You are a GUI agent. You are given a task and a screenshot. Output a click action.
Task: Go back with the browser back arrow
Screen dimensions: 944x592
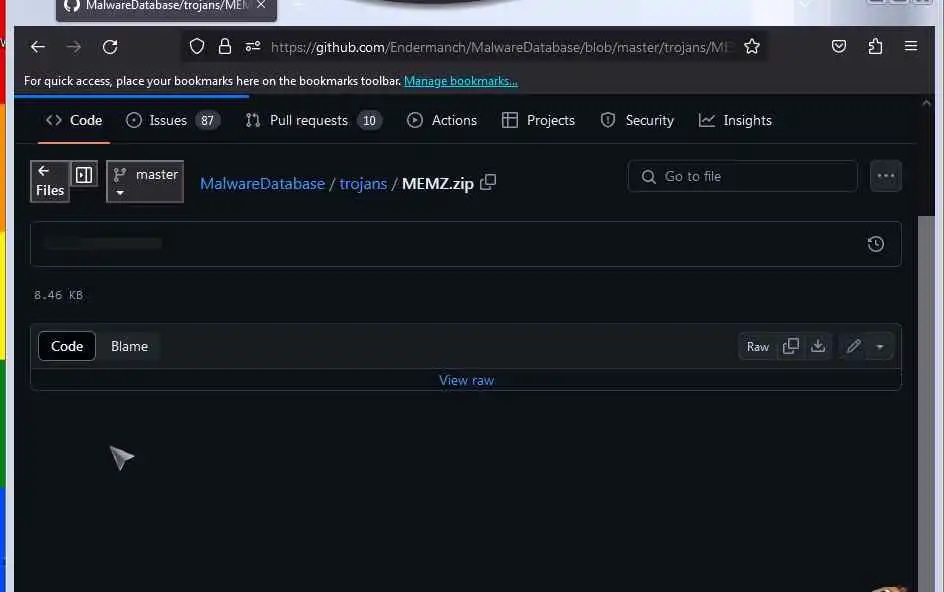pyautogui.click(x=38, y=47)
